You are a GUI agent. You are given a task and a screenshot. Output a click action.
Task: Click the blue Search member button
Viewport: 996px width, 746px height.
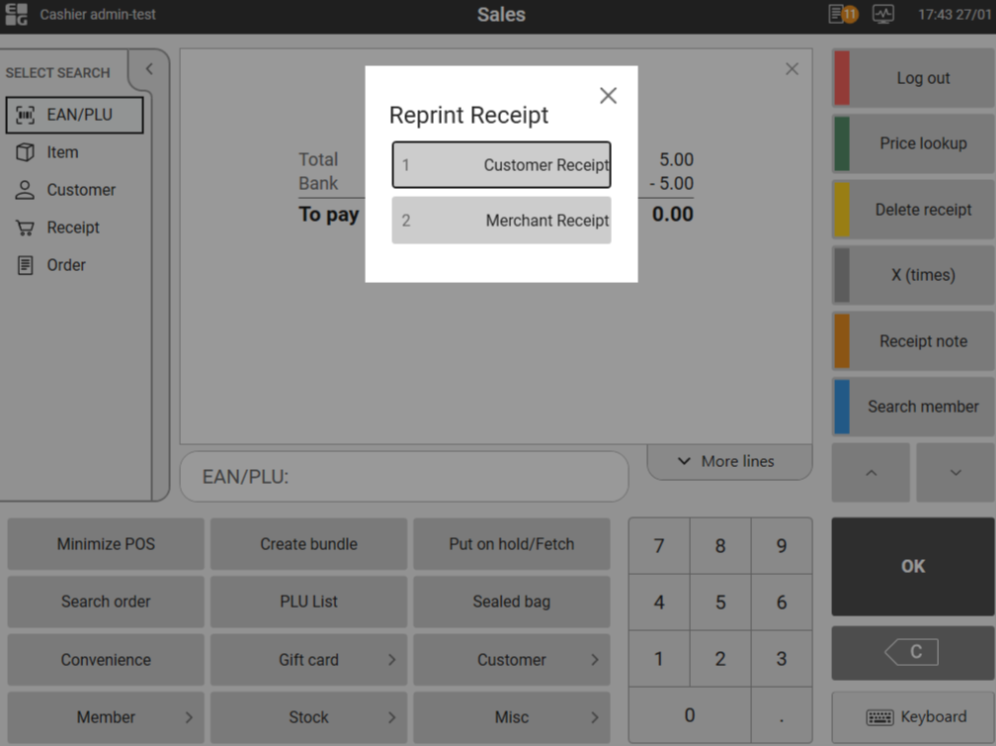[x=913, y=406]
